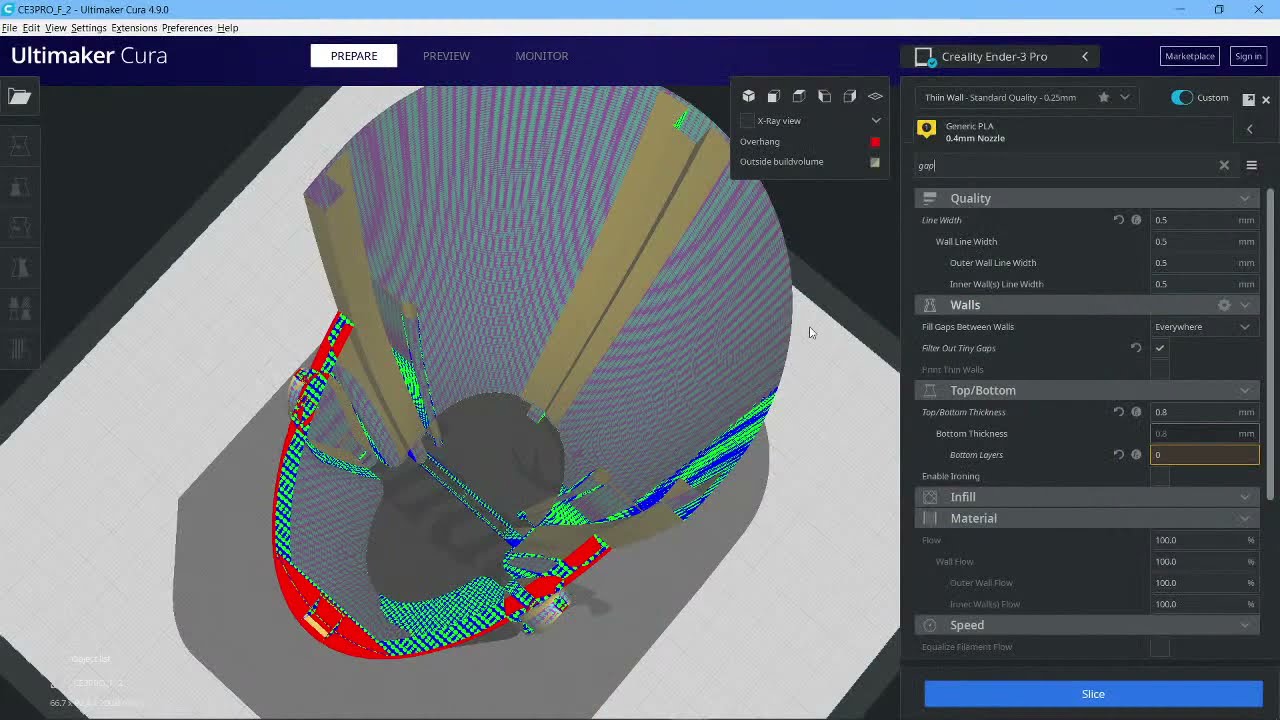The image size is (1280, 720).
Task: Toggle the Print Thin Walls checkbox
Action: [1160, 370]
